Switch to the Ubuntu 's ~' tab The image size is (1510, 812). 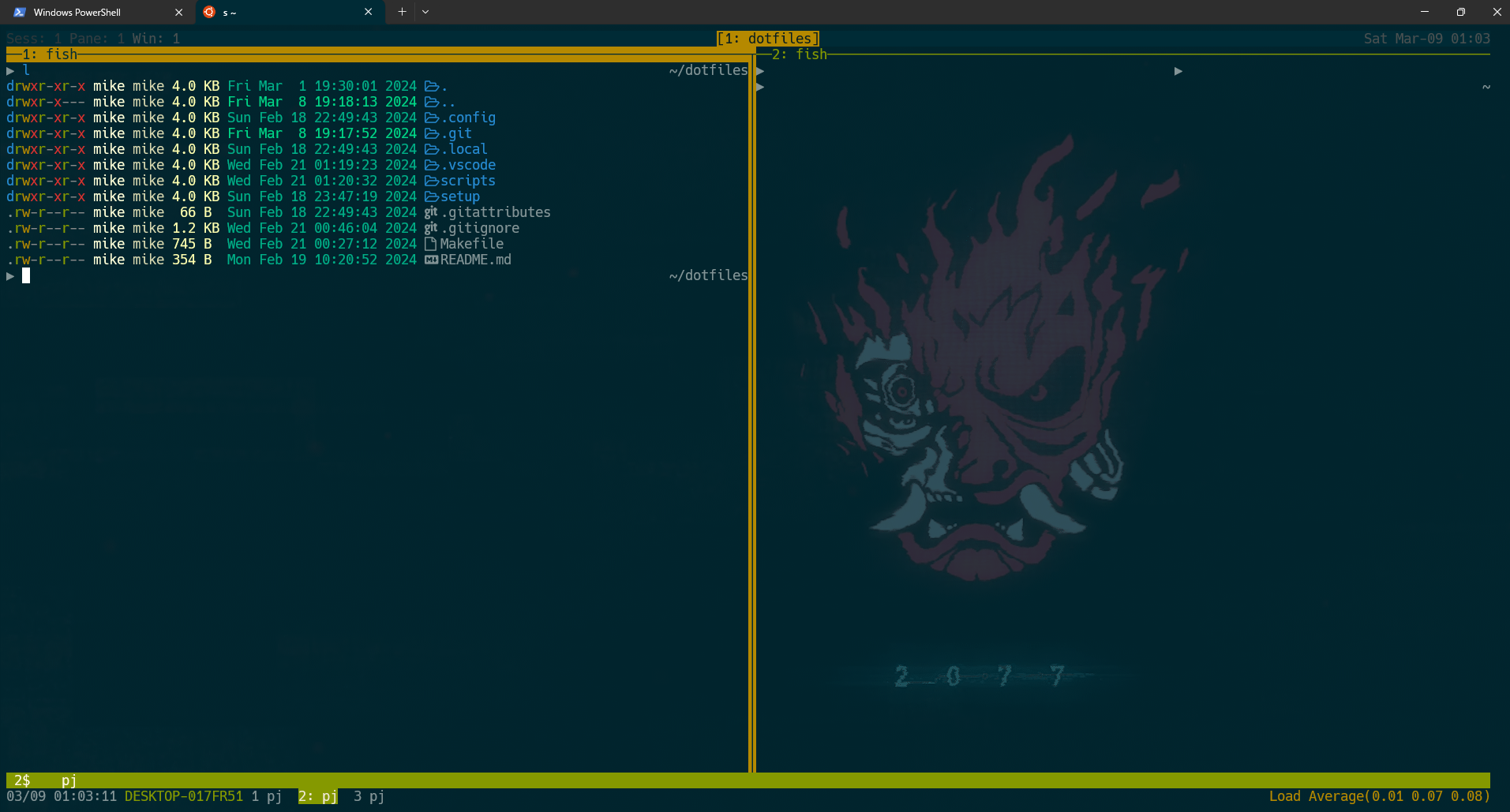[290, 12]
